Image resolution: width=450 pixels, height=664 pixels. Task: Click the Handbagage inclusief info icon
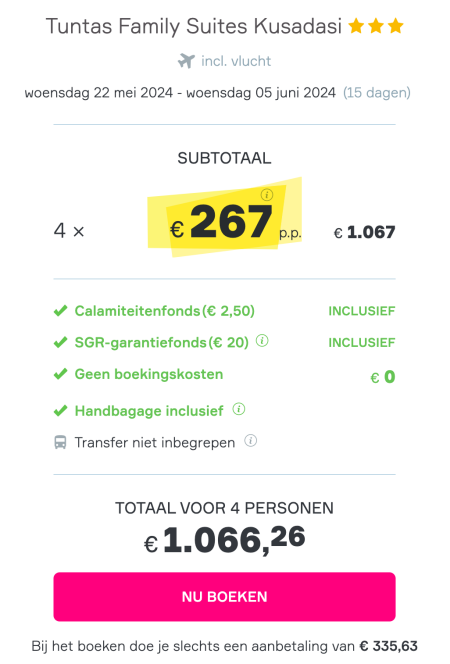(239, 409)
